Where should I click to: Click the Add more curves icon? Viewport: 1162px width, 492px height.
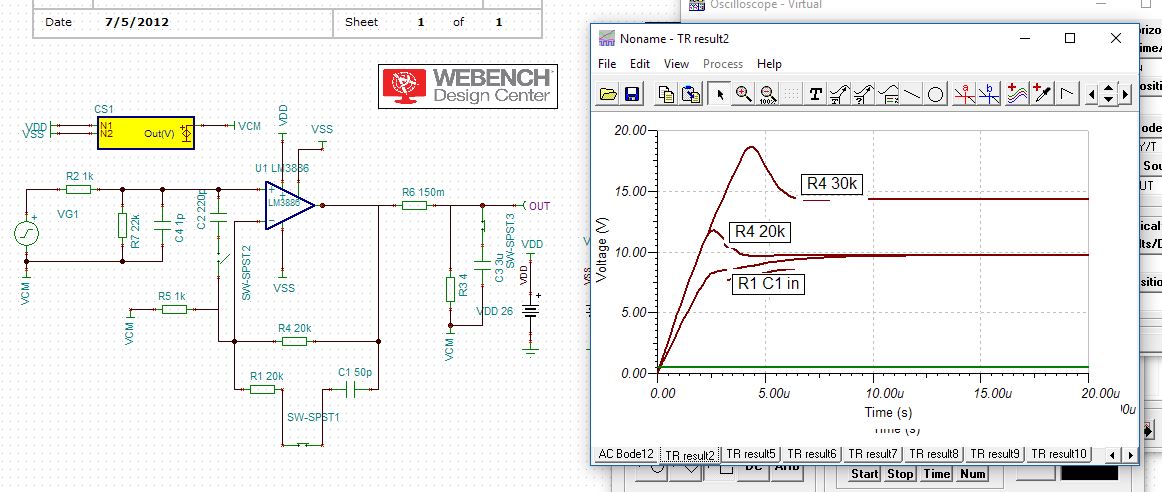pos(1017,94)
